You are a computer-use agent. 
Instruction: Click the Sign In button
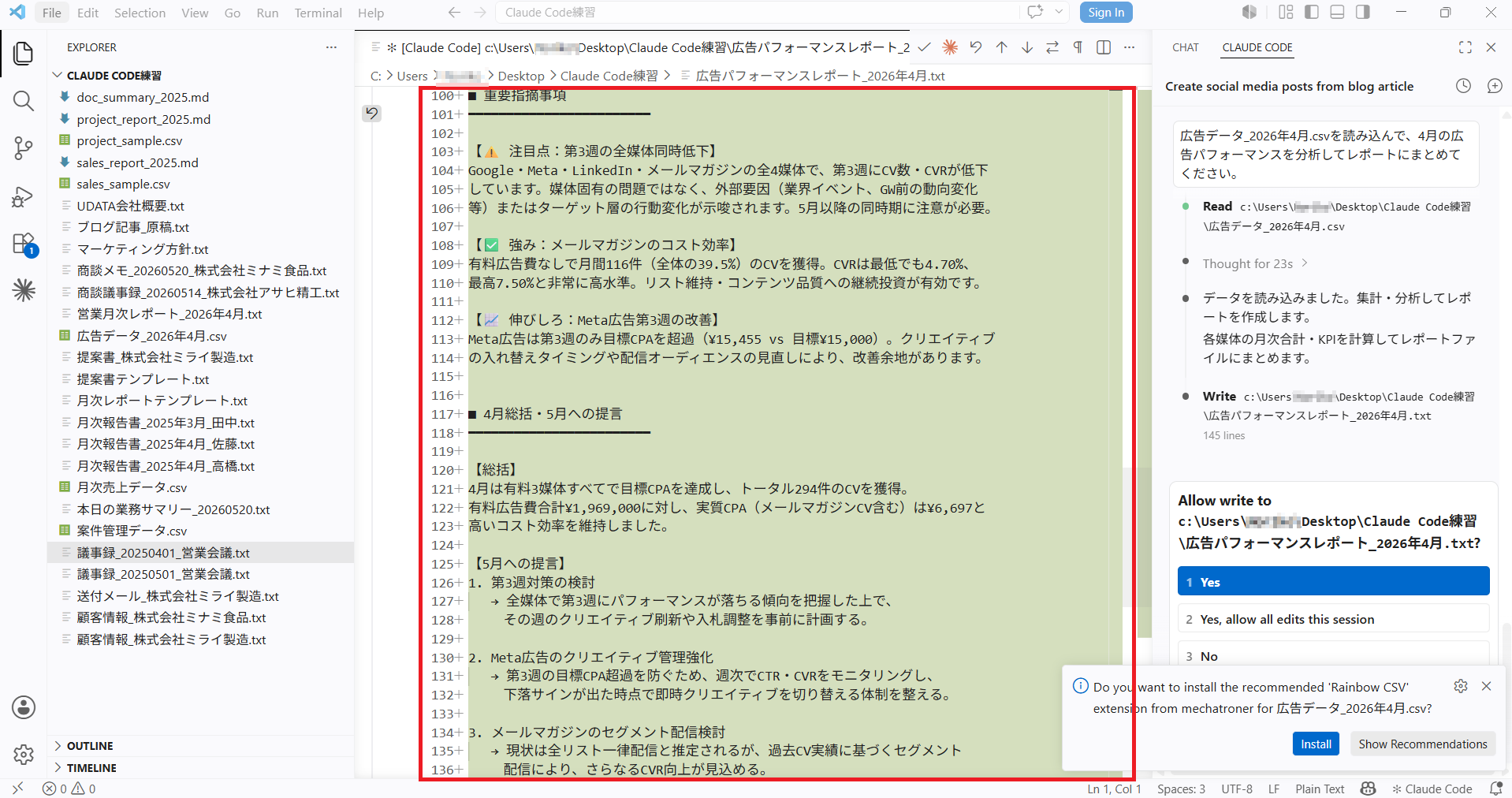click(1106, 13)
